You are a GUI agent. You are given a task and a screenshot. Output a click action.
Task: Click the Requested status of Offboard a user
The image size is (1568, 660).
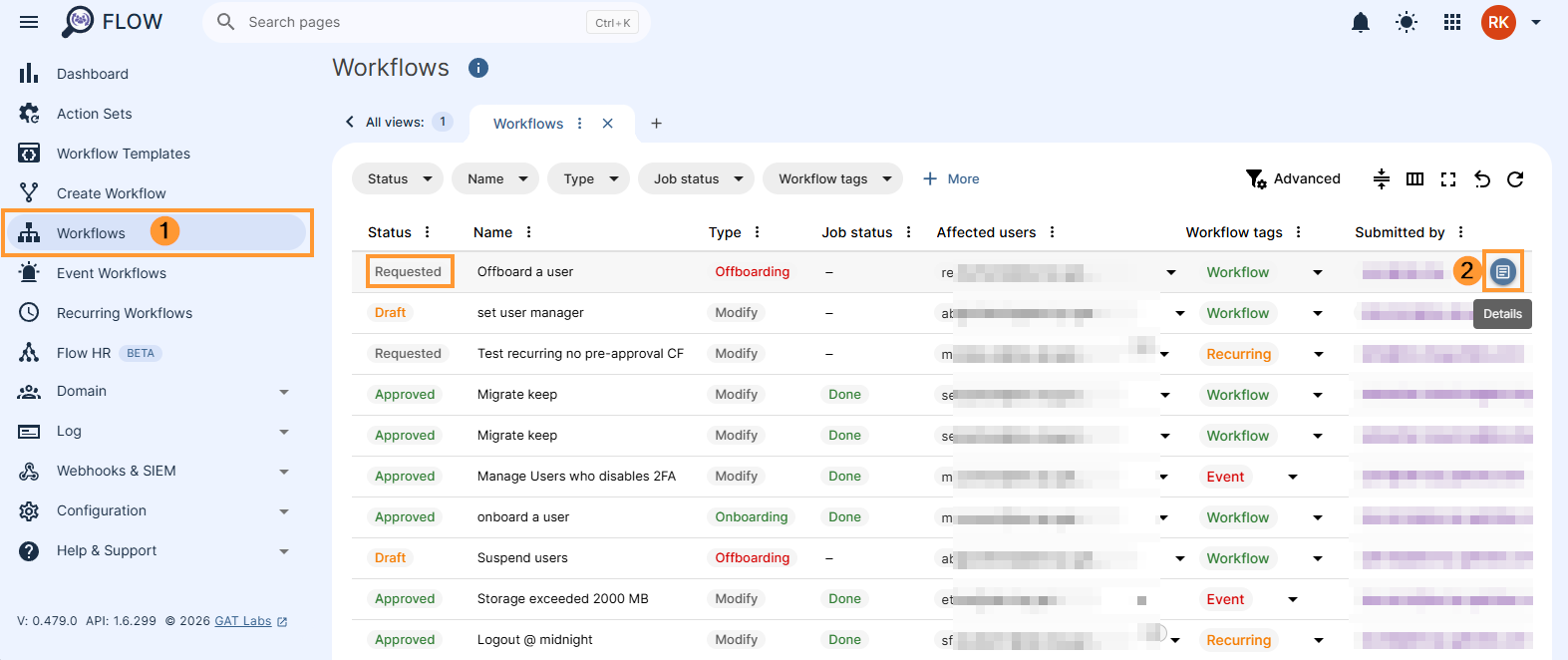(408, 272)
